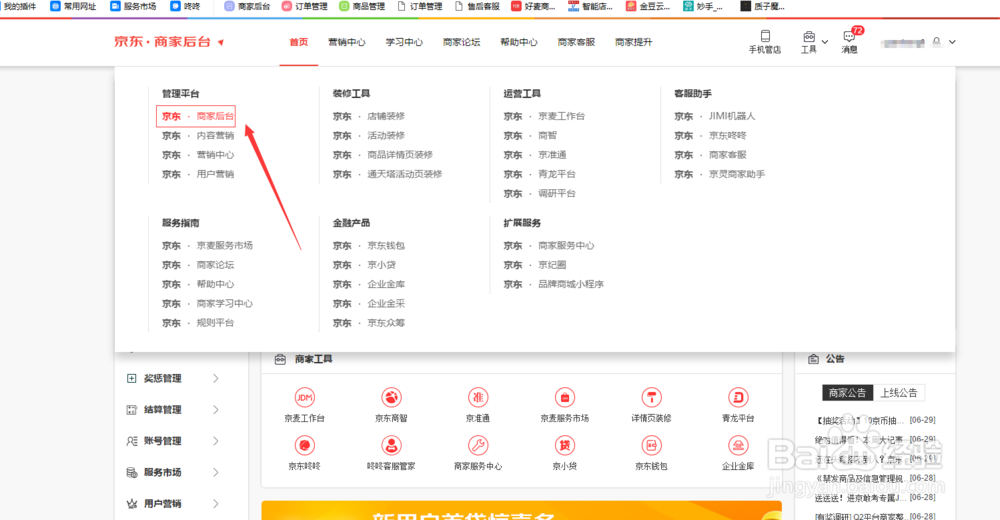Click the 京东咚咚 icon in 商家工具
The height and width of the screenshot is (520, 1000).
[x=305, y=445]
